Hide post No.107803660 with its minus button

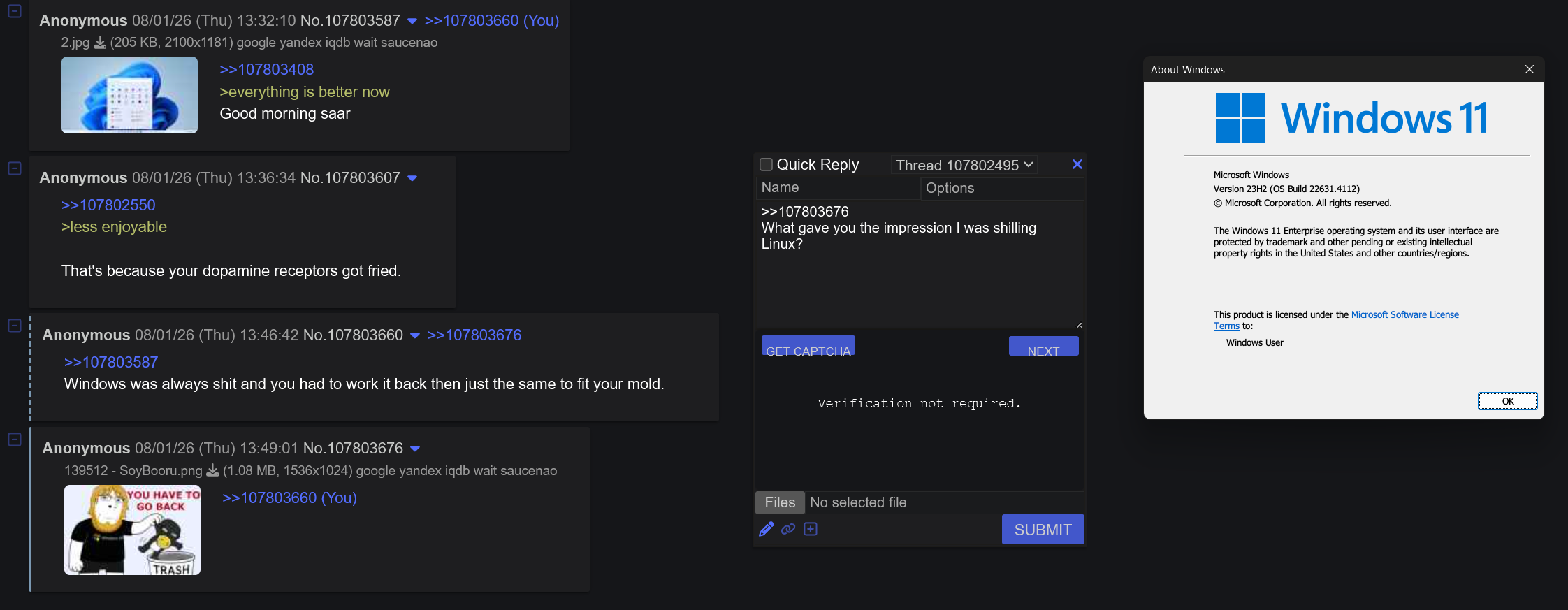[14, 326]
